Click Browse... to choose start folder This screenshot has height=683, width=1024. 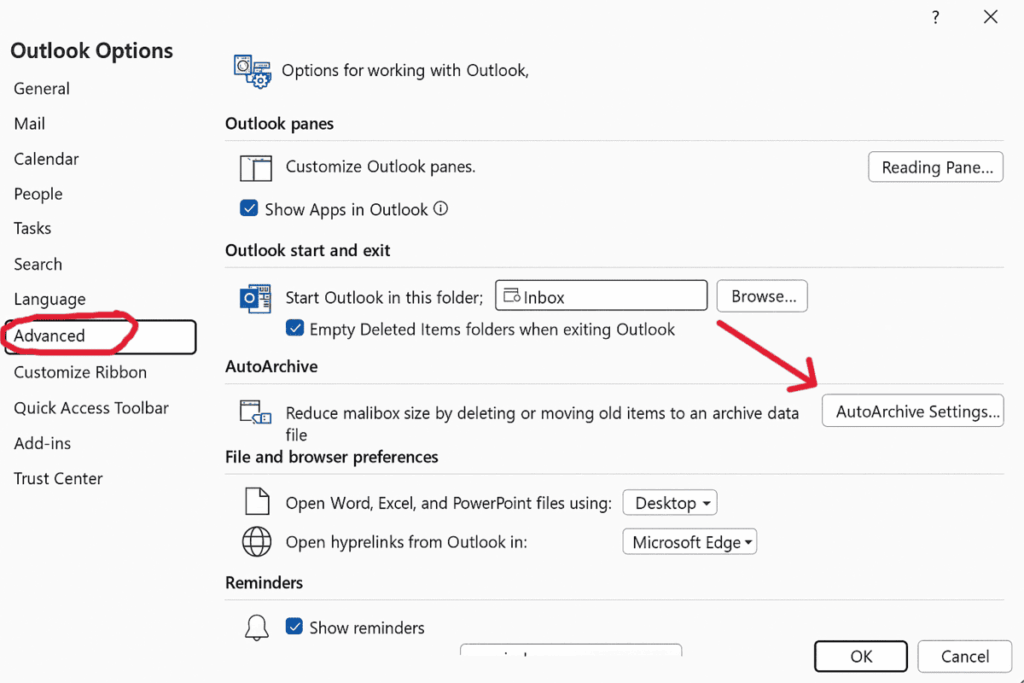point(762,296)
